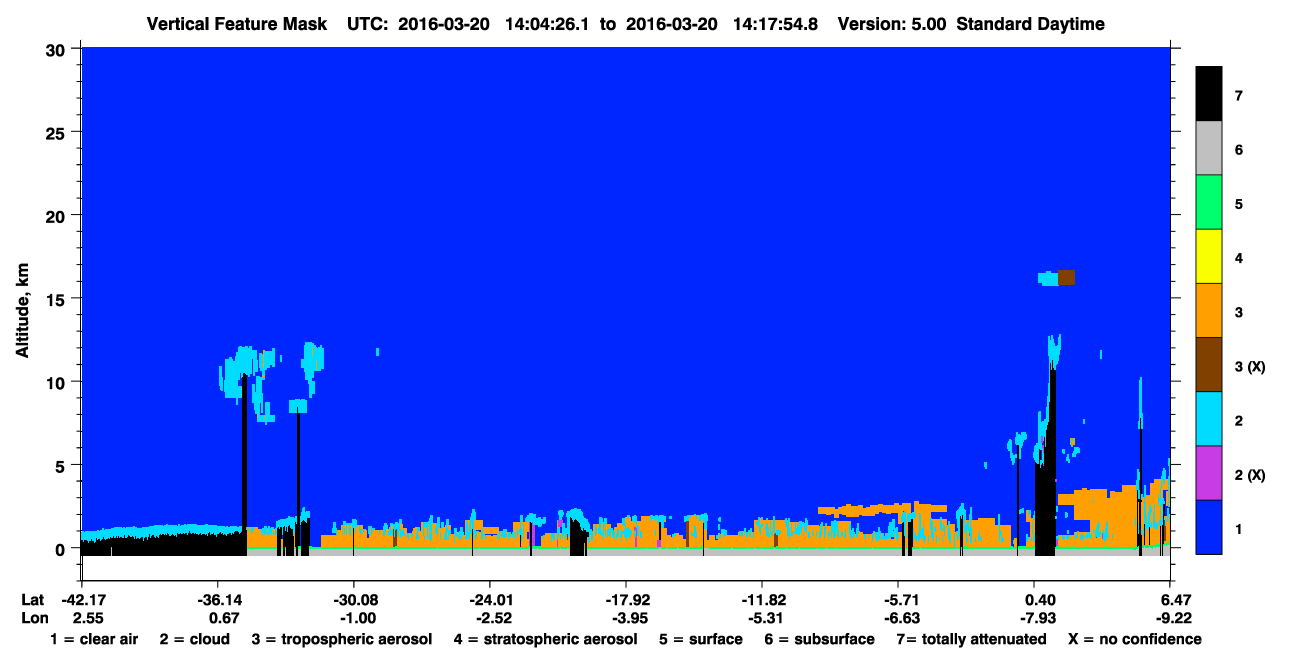1300x667 pixels.
Task: Click the "Standard Daytime" label
Action: pyautogui.click(x=1030, y=24)
